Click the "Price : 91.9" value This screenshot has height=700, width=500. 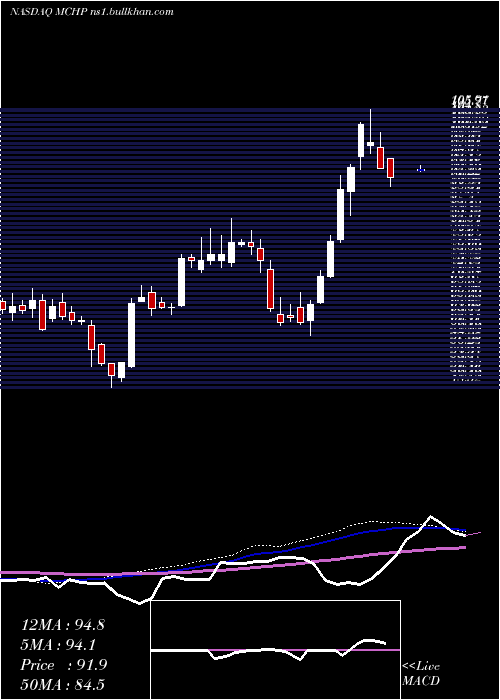click(63, 665)
